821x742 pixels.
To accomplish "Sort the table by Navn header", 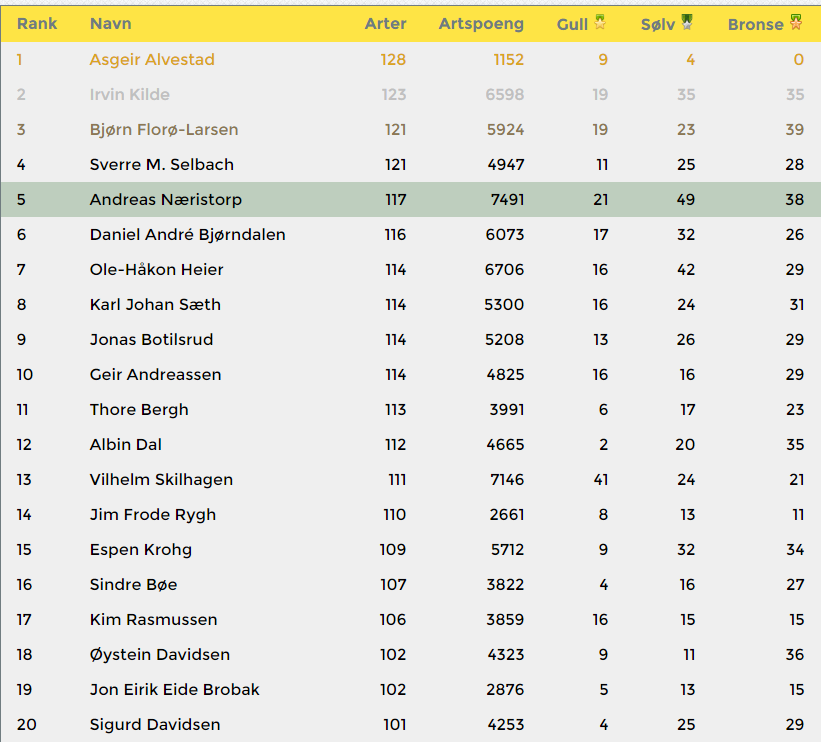I will point(110,24).
